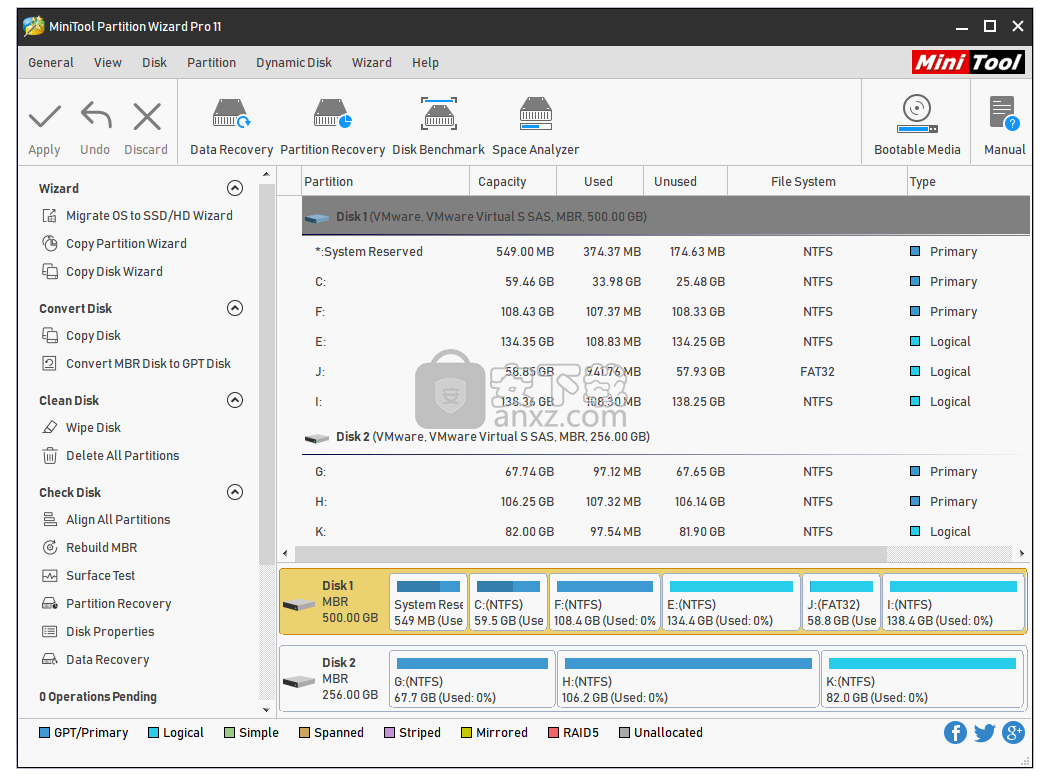The width and height of the screenshot is (1046, 781).
Task: Open the View menu
Action: click(x=107, y=63)
